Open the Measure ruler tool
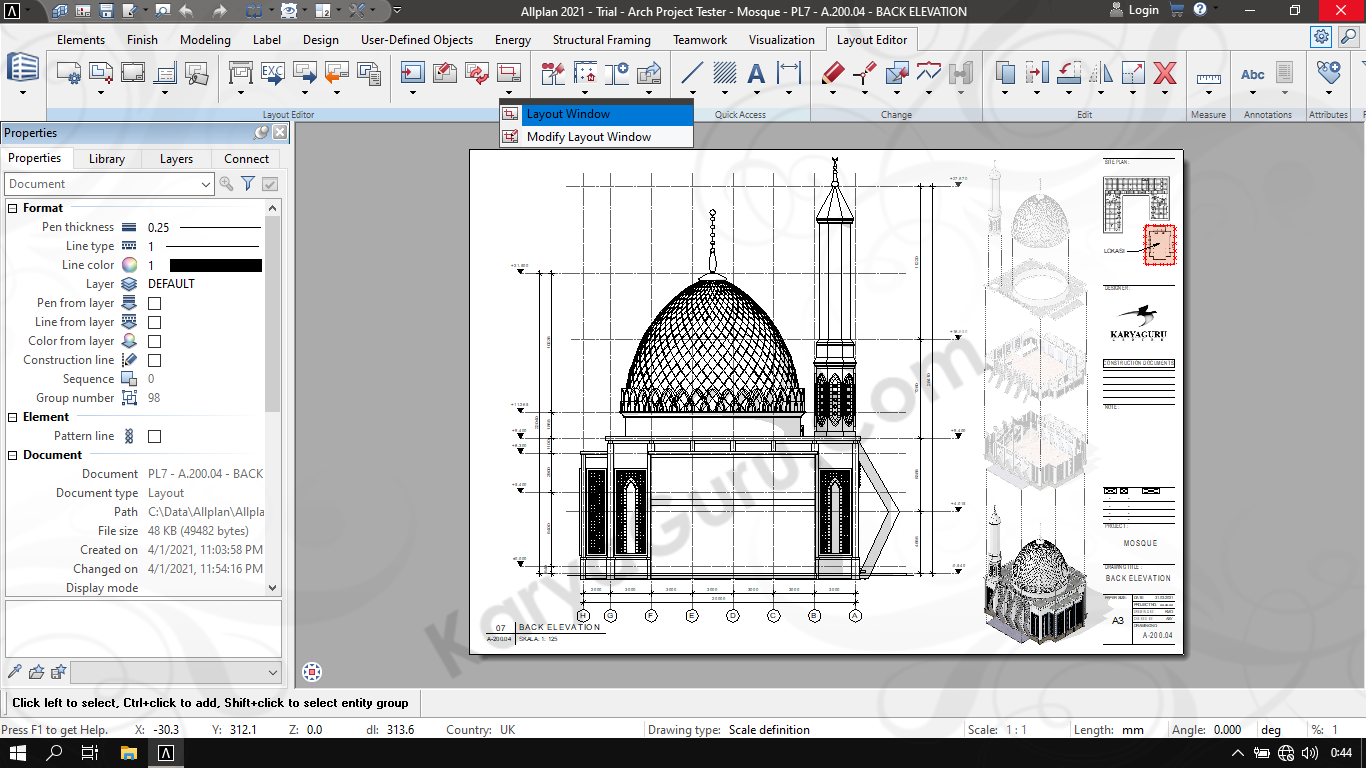This screenshot has height=768, width=1366. click(1208, 77)
